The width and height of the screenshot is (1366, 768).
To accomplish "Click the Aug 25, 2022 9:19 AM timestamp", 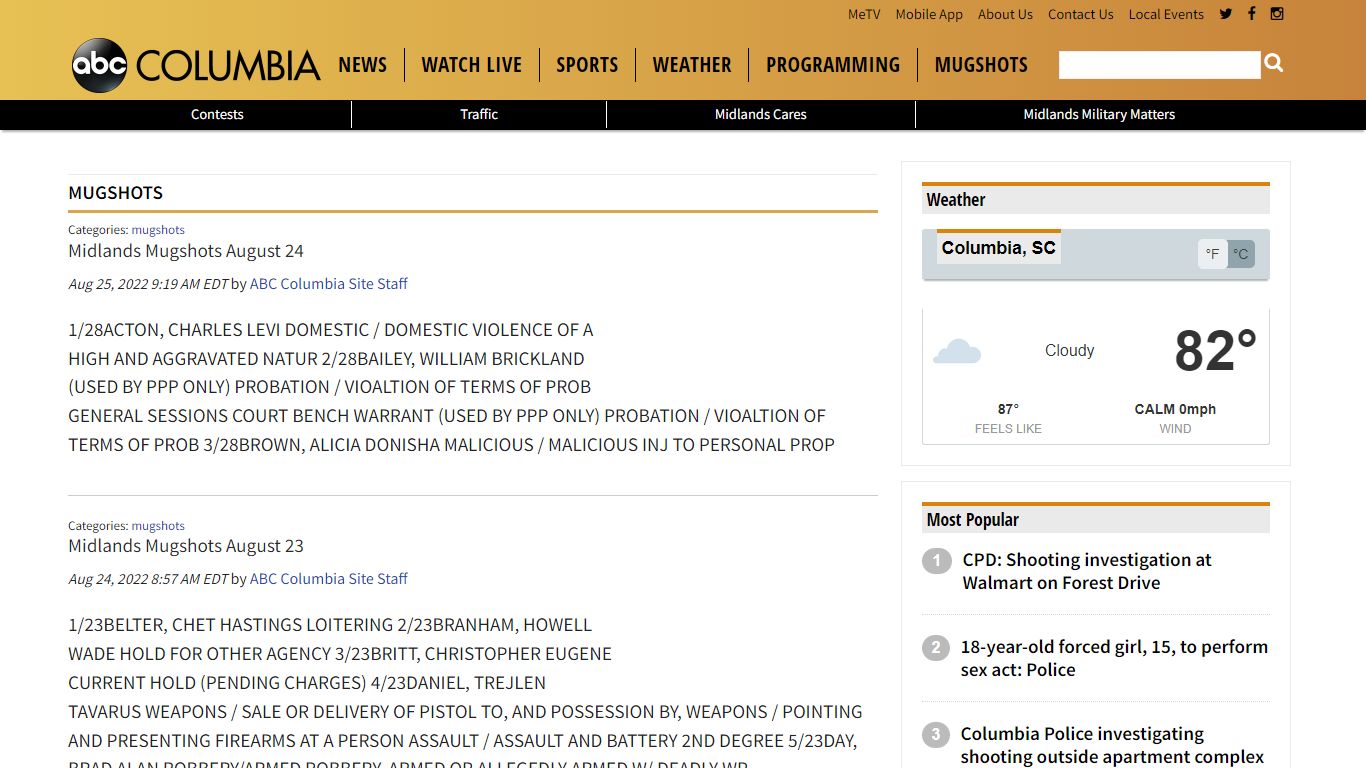I will 148,283.
